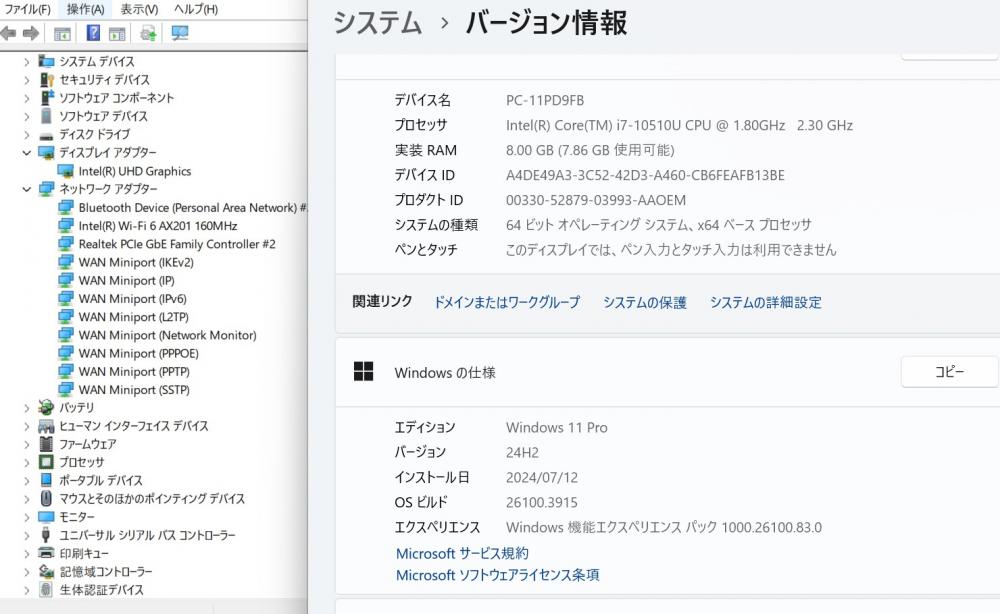The width and height of the screenshot is (1000, 614).
Task: Toggle the action pane toolbar icon
Action: click(117, 34)
